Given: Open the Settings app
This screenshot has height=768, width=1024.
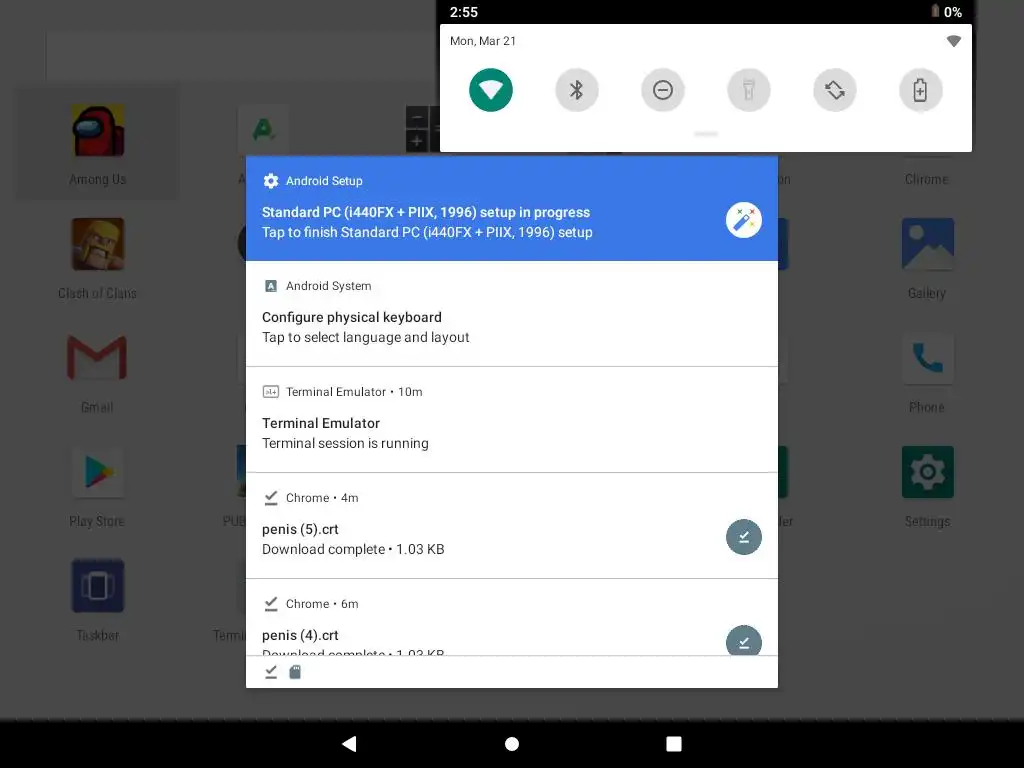Looking at the screenshot, I should (x=927, y=487).
